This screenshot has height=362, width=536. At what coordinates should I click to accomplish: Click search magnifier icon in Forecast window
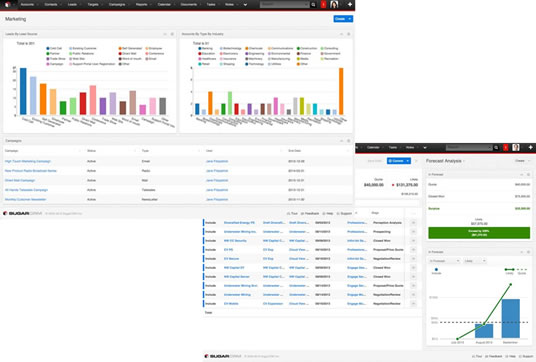496,148
